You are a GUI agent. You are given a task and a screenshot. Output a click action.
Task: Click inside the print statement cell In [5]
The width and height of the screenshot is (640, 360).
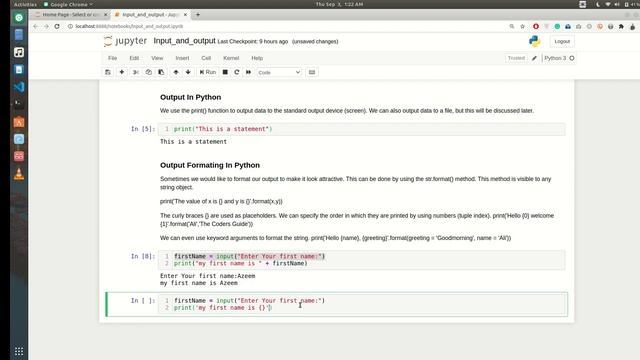pyautogui.click(x=362, y=129)
